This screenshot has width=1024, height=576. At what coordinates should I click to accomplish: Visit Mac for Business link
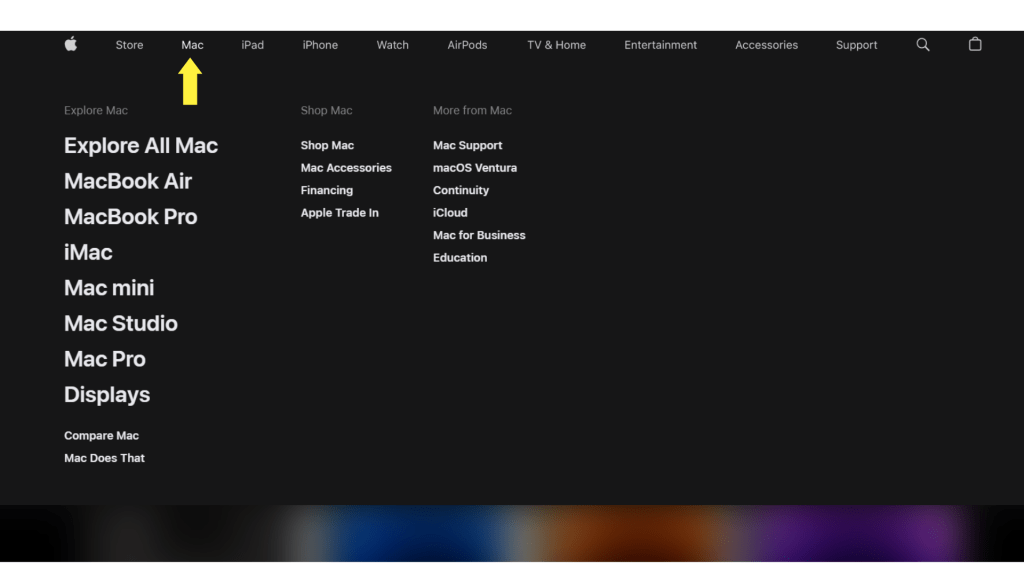[479, 235]
